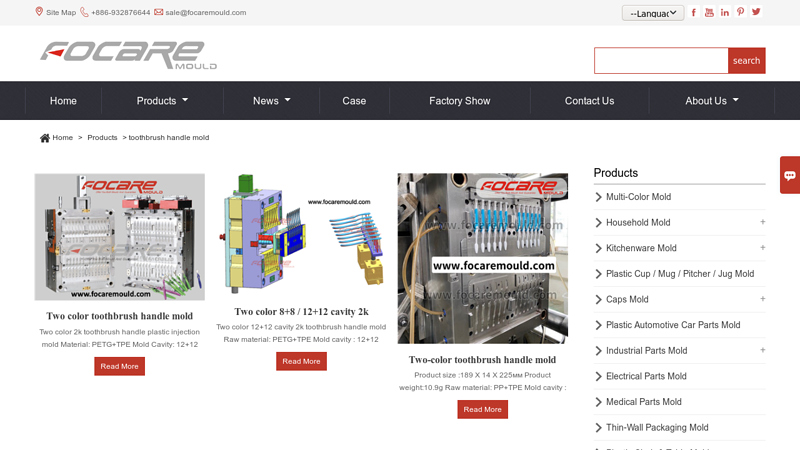Viewport: 800px width, 450px height.
Task: Click the envelope icon beside the email
Action: tap(159, 12)
